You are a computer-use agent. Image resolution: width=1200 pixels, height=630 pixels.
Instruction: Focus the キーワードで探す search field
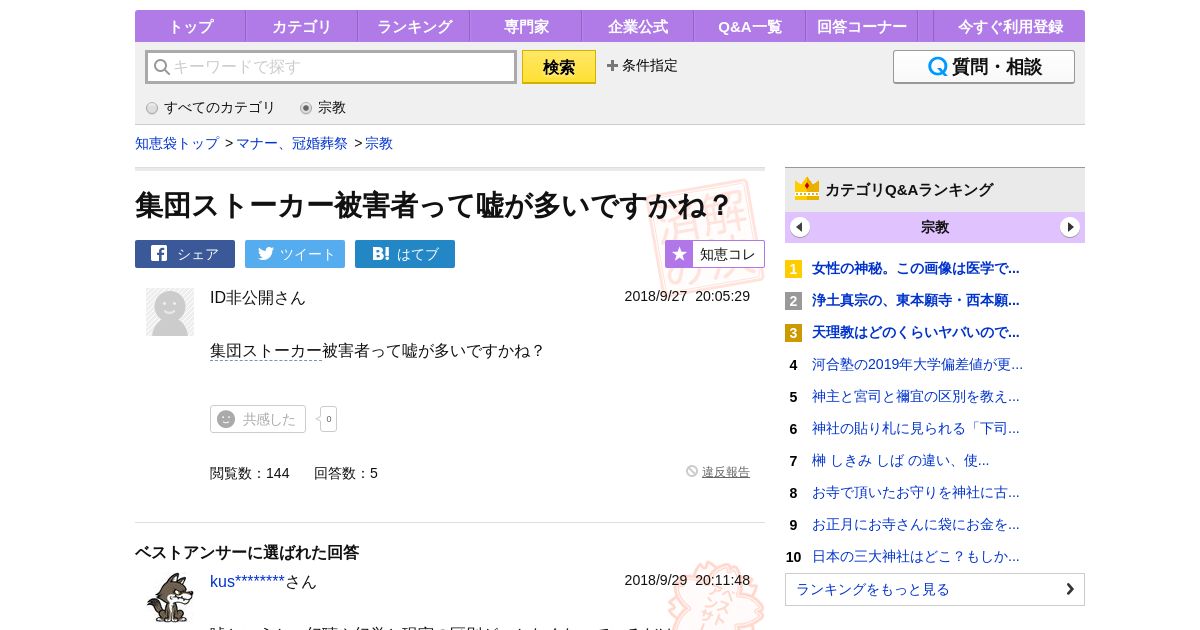click(331, 67)
